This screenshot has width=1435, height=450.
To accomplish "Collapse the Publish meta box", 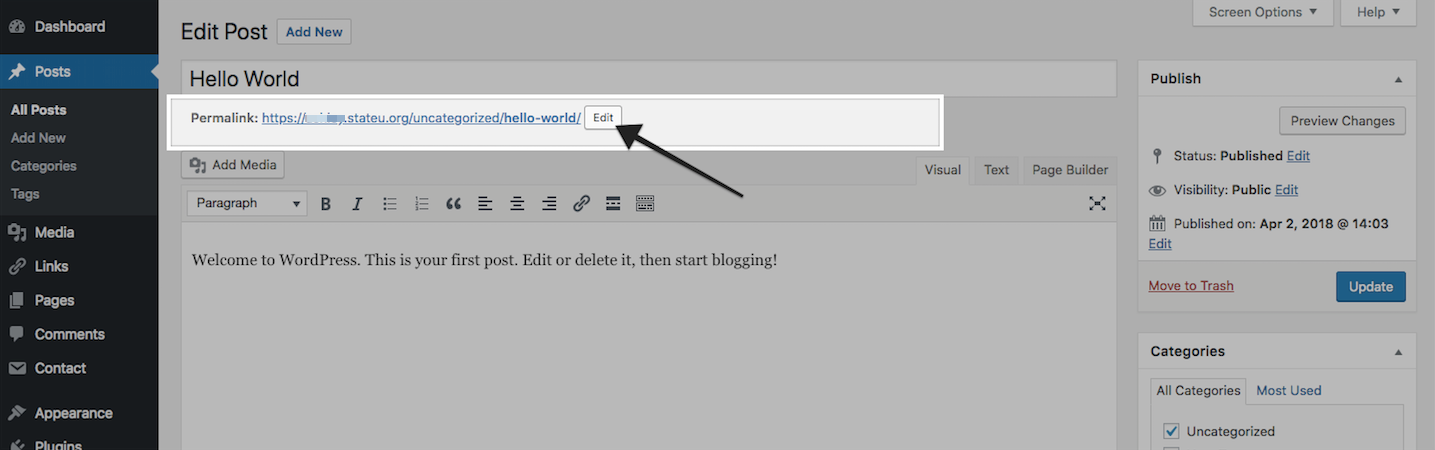I will (x=1398, y=79).
